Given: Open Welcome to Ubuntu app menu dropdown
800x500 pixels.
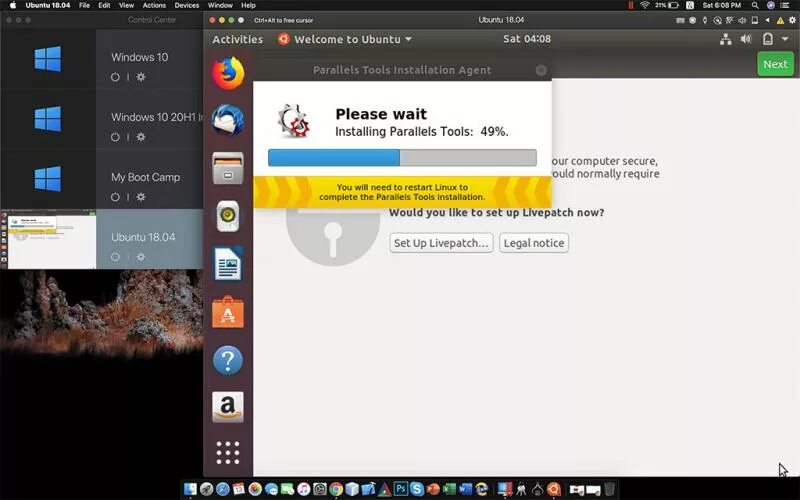Looking at the screenshot, I should click(x=345, y=39).
